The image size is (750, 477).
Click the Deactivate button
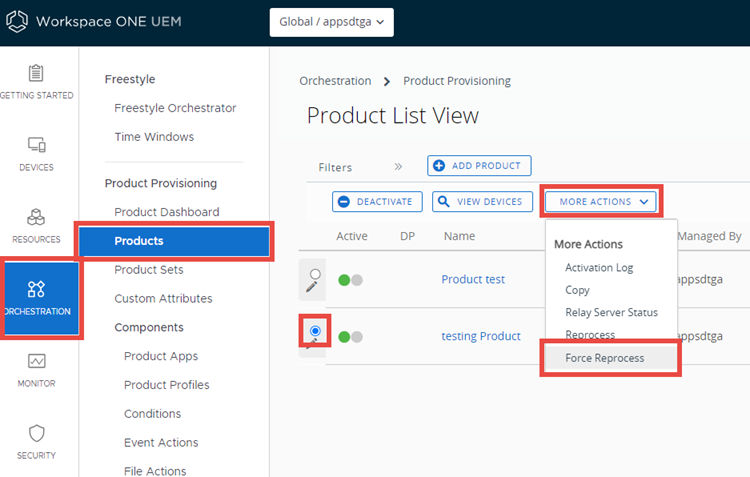pos(377,202)
